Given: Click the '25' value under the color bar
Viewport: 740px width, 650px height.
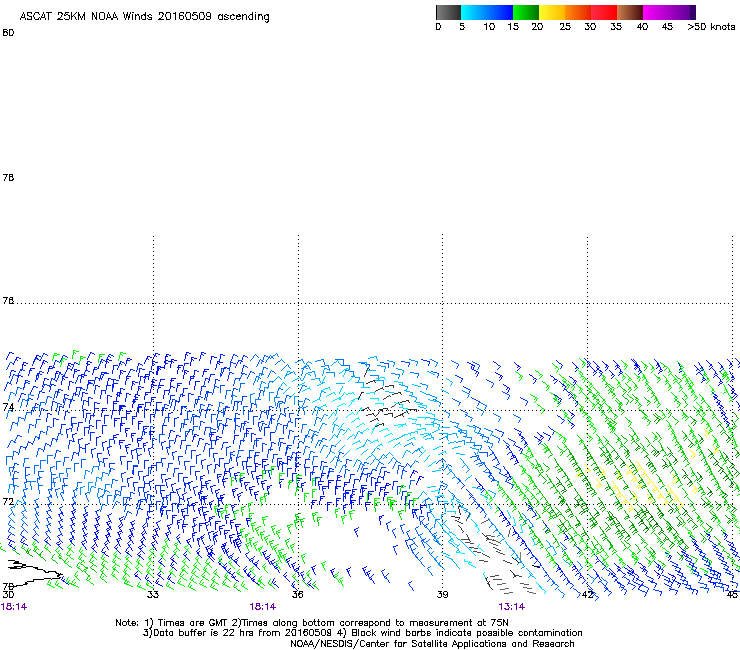Looking at the screenshot, I should (x=565, y=27).
